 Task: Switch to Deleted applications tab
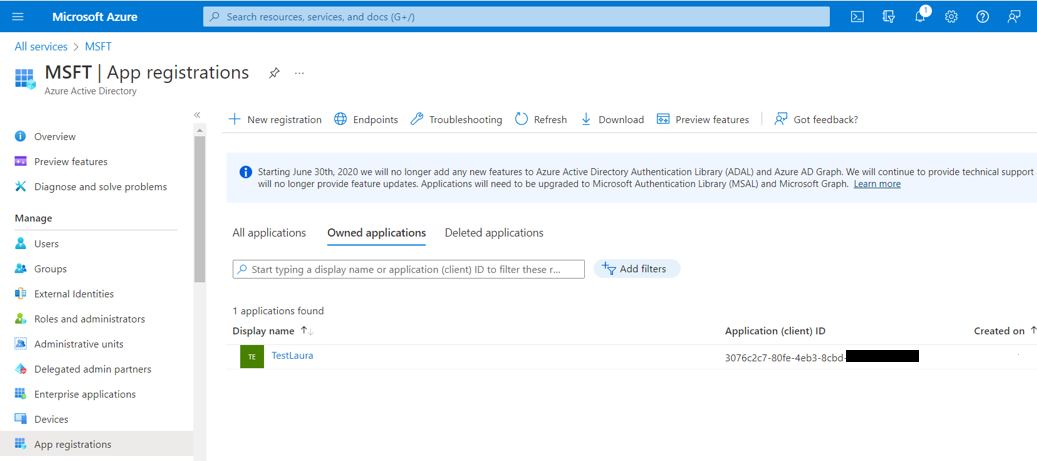[x=494, y=233]
